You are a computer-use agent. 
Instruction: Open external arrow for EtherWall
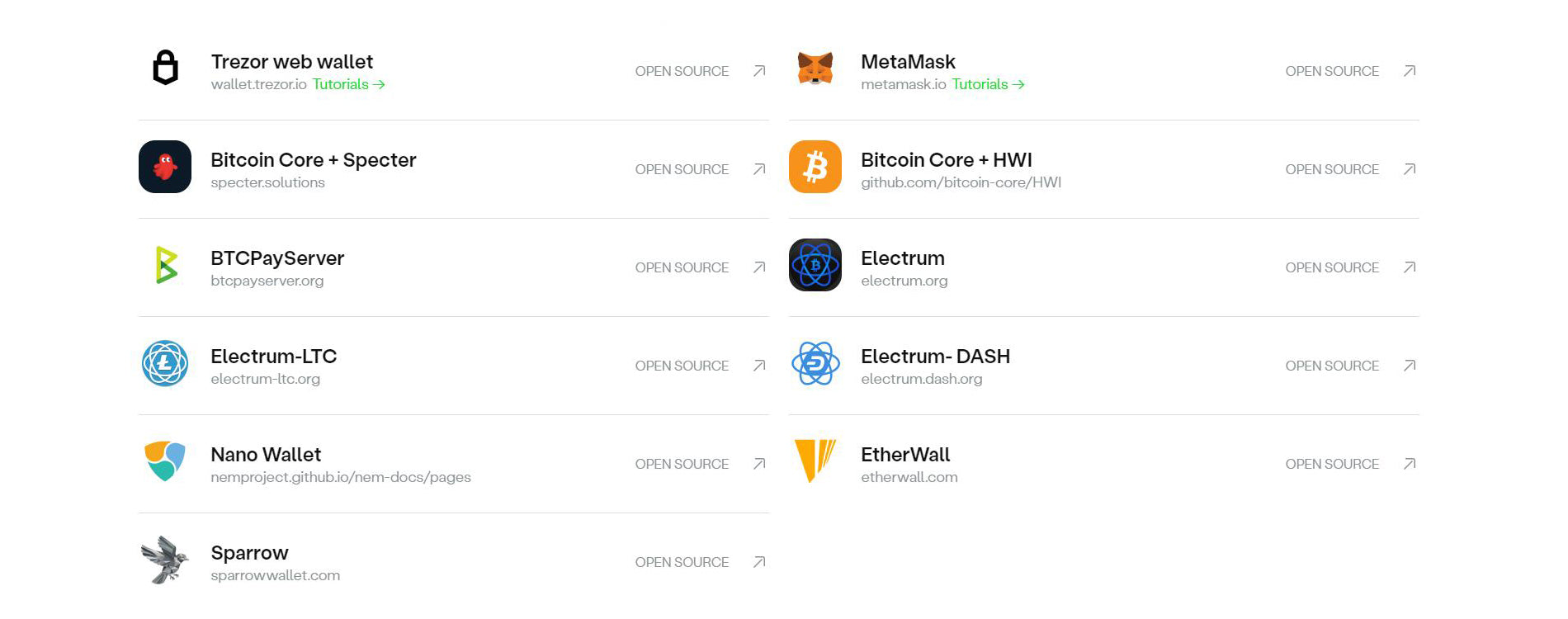tap(1410, 464)
